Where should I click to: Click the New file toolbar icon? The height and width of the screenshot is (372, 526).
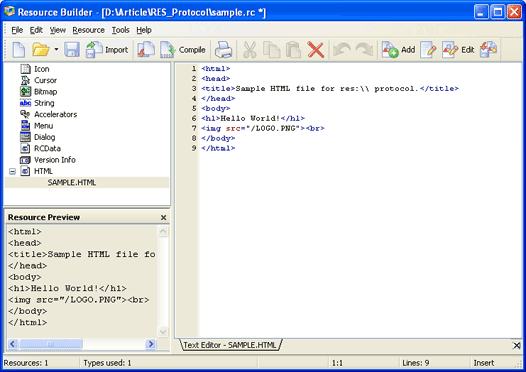(19, 50)
